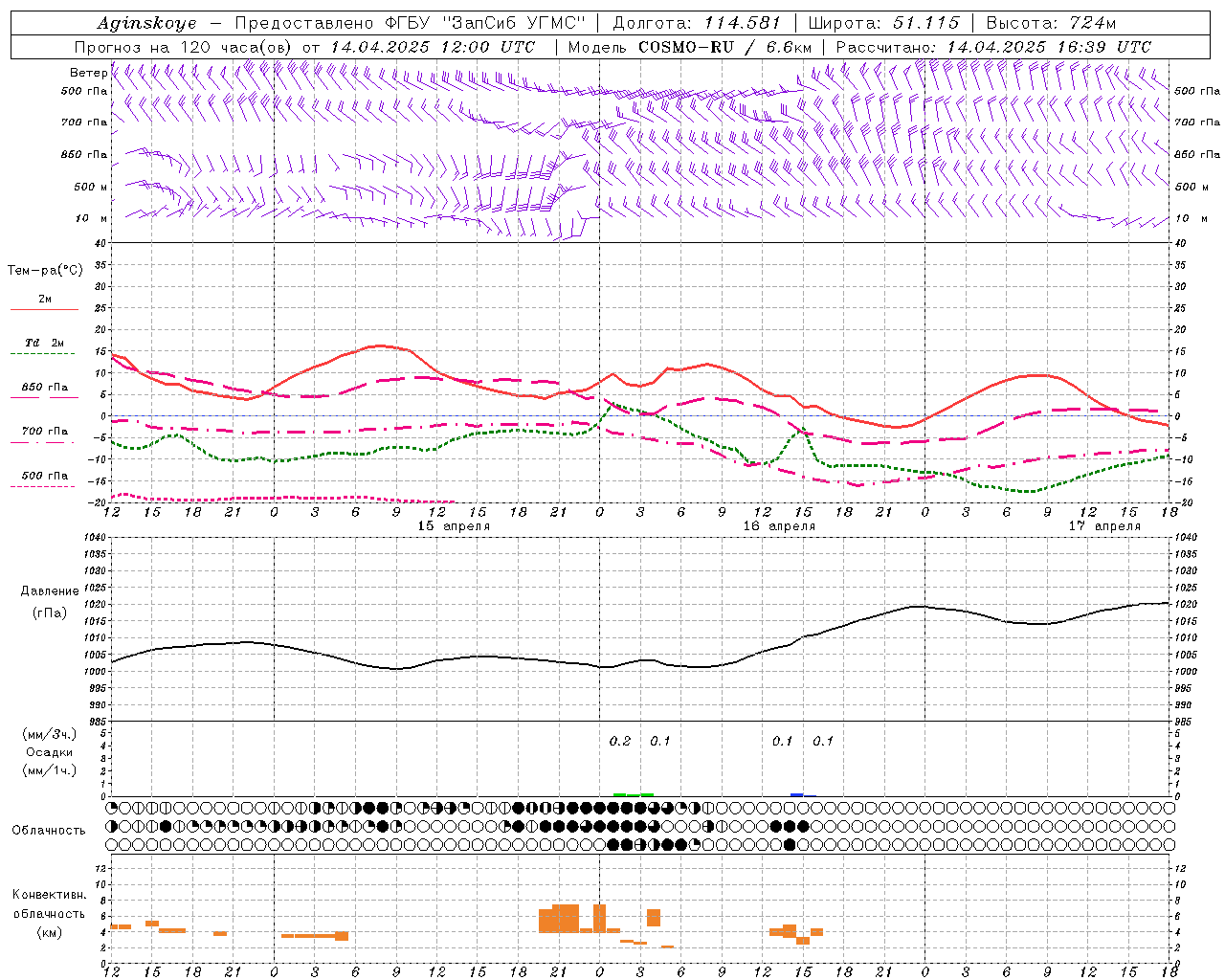Click the "16 апреля" date label

[779, 526]
